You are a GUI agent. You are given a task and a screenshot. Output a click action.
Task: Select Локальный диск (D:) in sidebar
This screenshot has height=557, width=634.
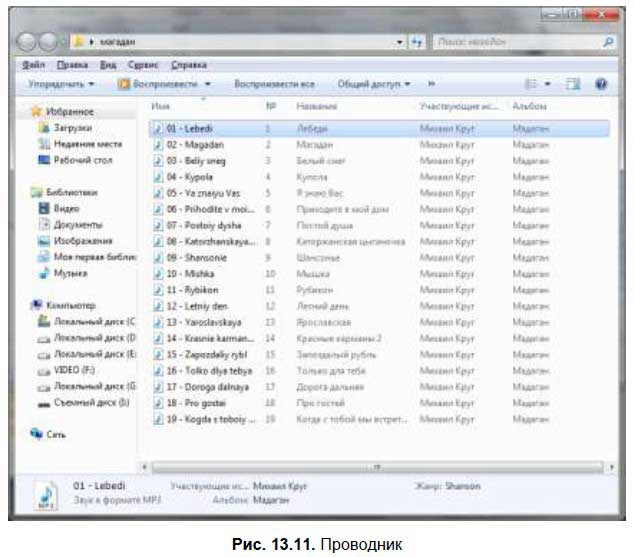pyautogui.click(x=95, y=338)
